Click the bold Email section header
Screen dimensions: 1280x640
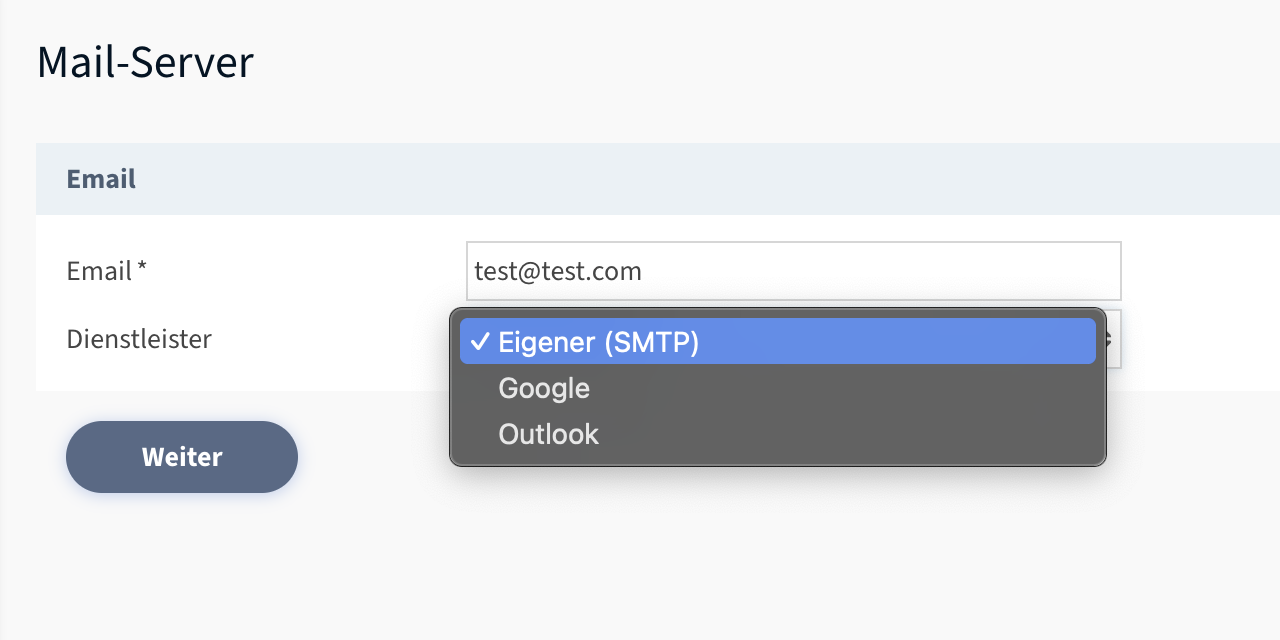pos(101,179)
